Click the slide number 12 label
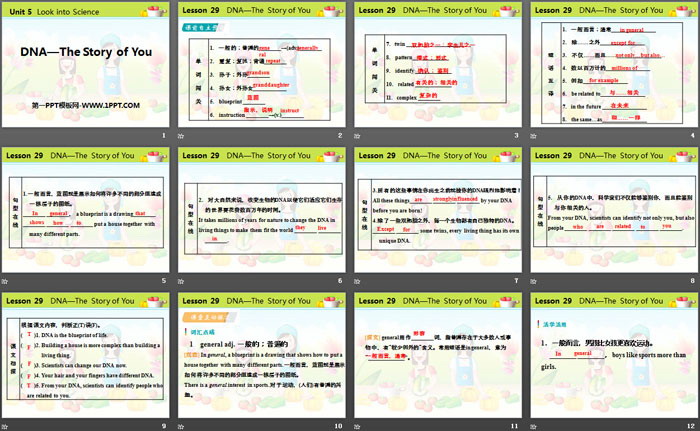The image size is (700, 431). (690, 426)
